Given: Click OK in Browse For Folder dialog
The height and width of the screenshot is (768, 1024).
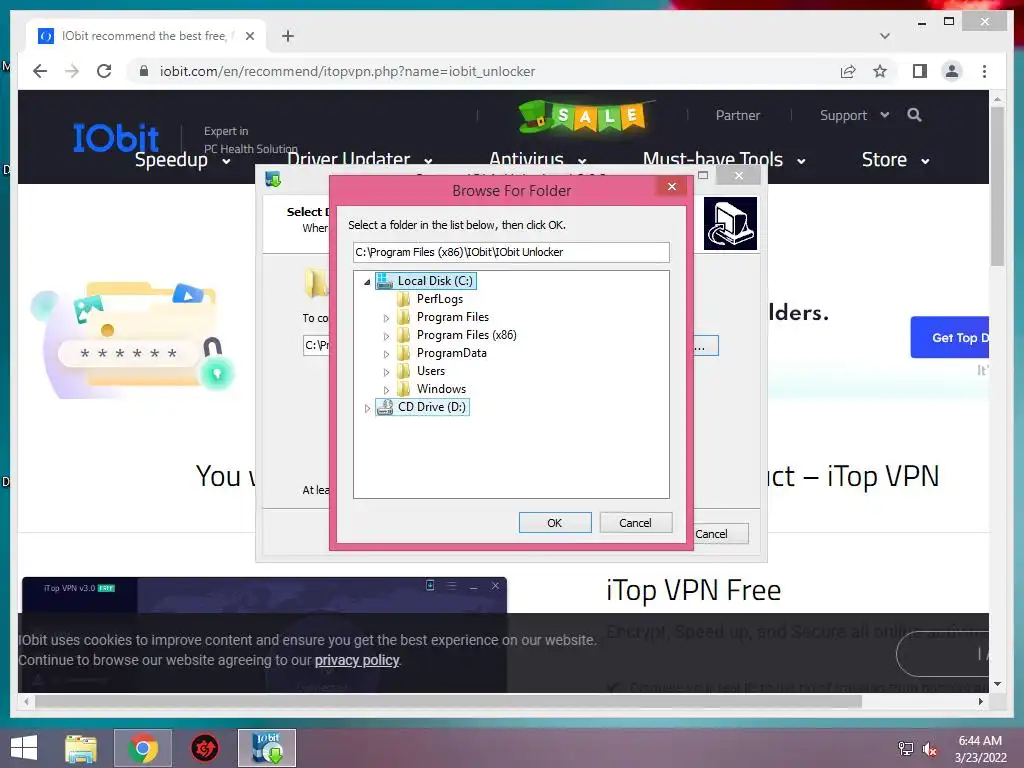Looking at the screenshot, I should tap(554, 522).
